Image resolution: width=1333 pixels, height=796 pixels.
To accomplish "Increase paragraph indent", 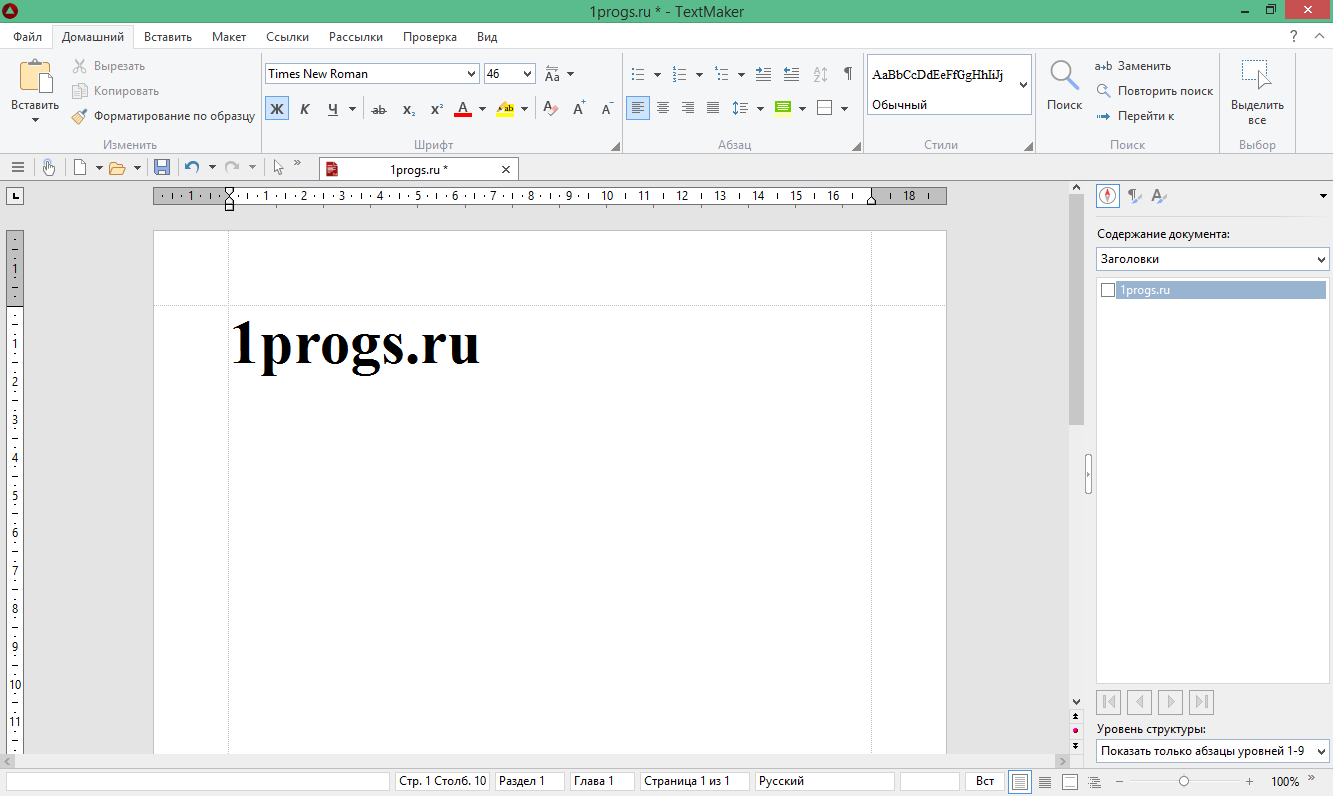I will coord(763,74).
